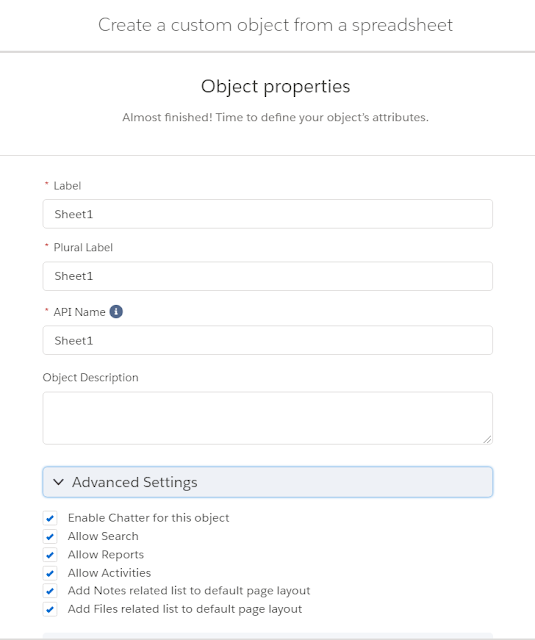The image size is (535, 640).
Task: Focus the Label input containing Sheet1
Action: click(x=268, y=214)
